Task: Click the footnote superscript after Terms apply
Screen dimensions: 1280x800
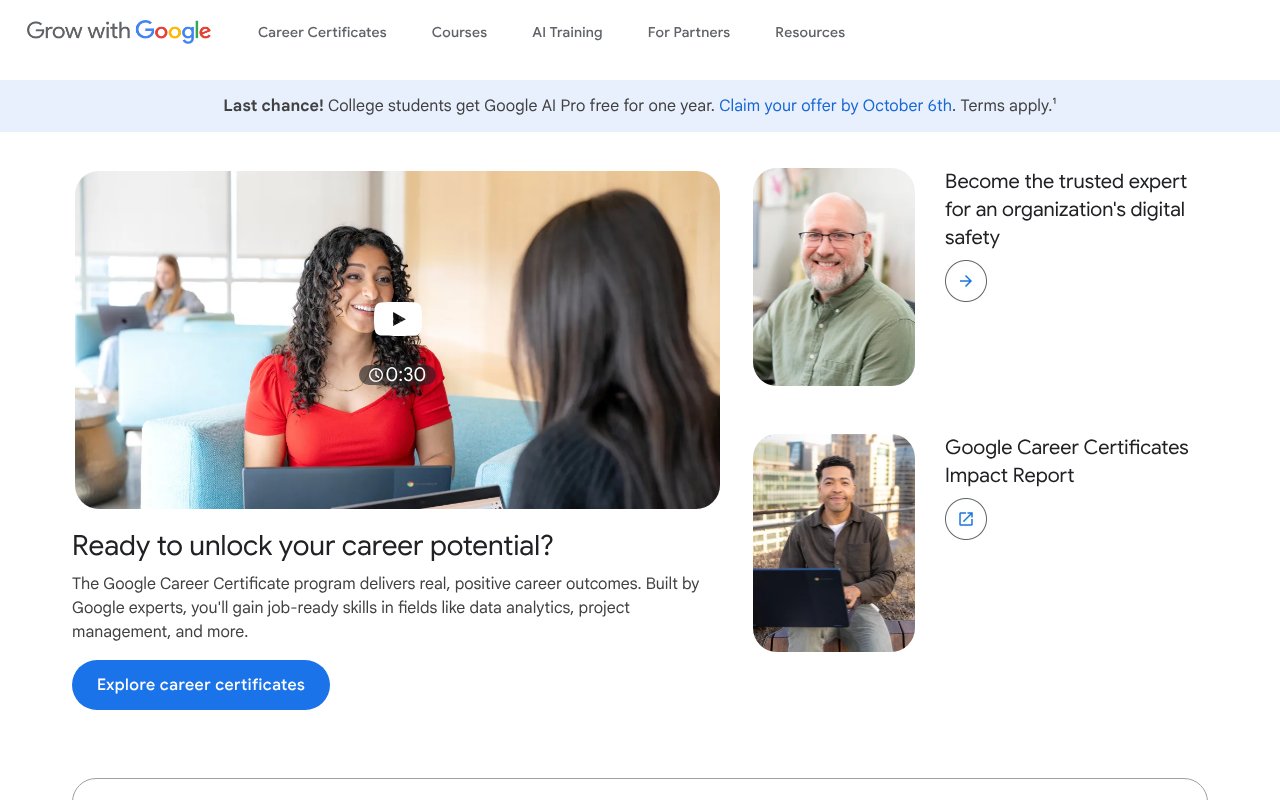Action: click(1054, 101)
